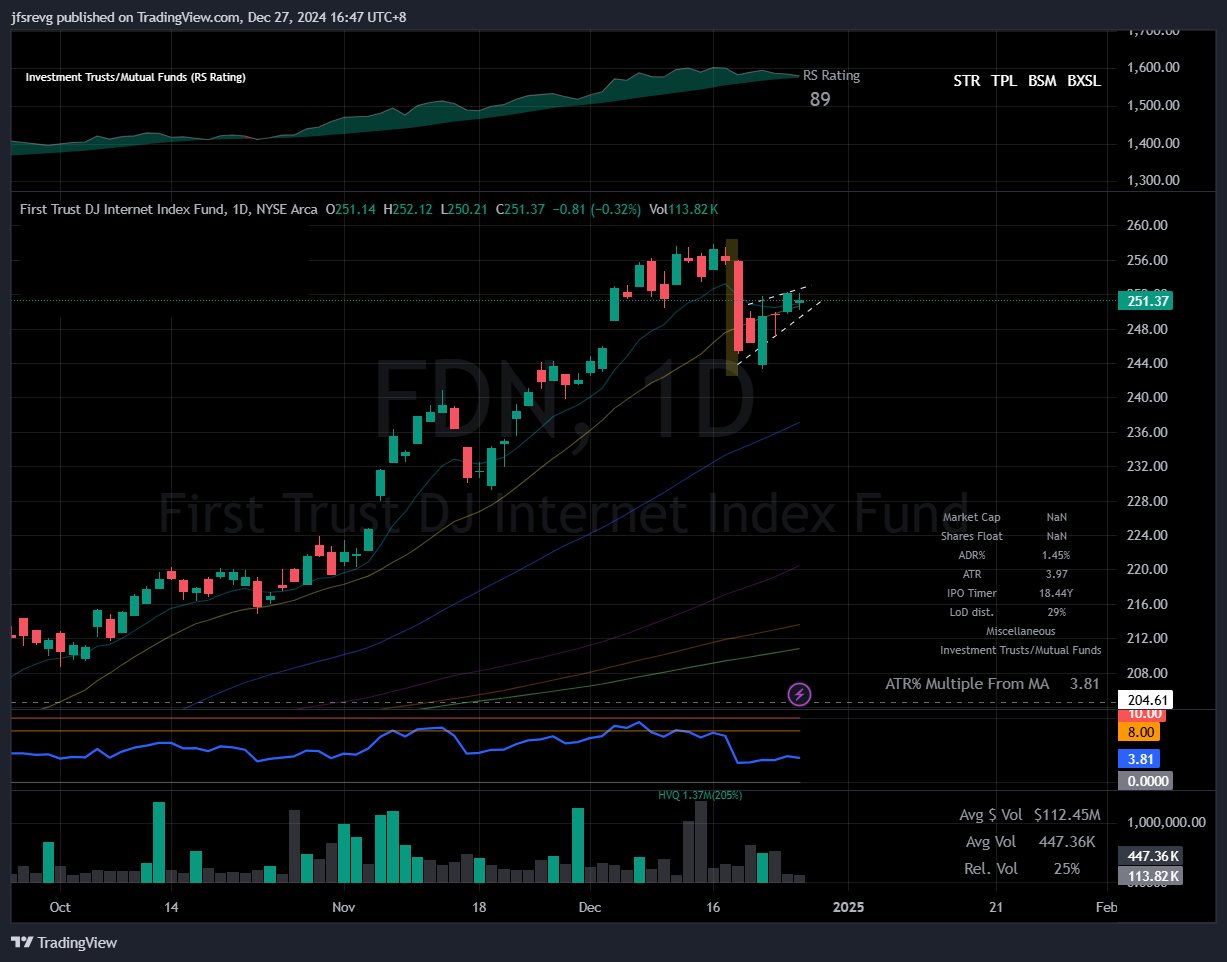
Task: Click the 240.00 price scale label
Action: pyautogui.click(x=1145, y=397)
